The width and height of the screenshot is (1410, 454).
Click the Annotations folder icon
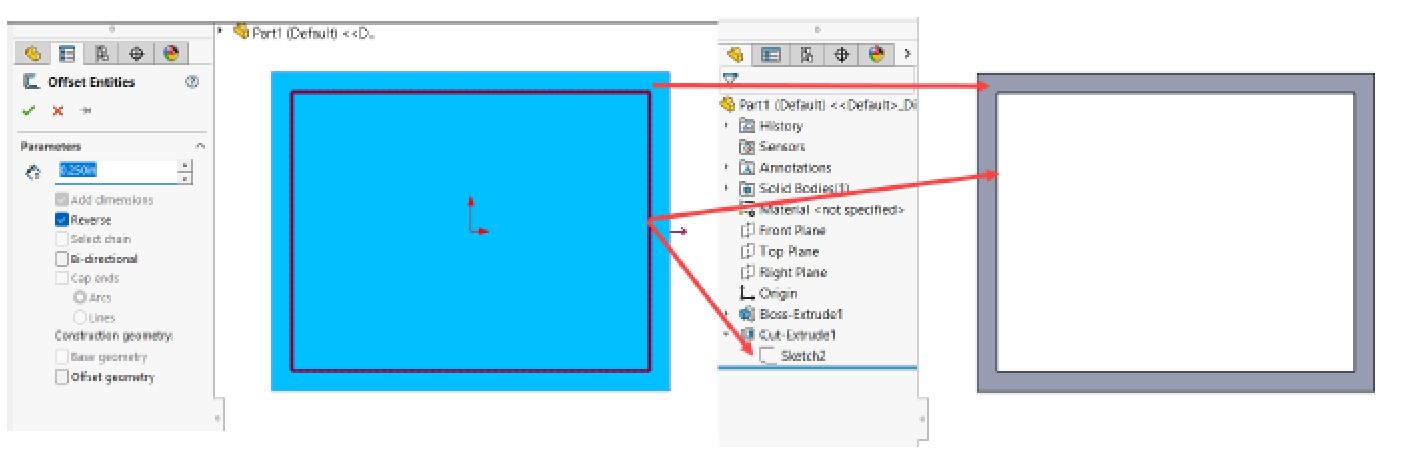pyautogui.click(x=746, y=167)
